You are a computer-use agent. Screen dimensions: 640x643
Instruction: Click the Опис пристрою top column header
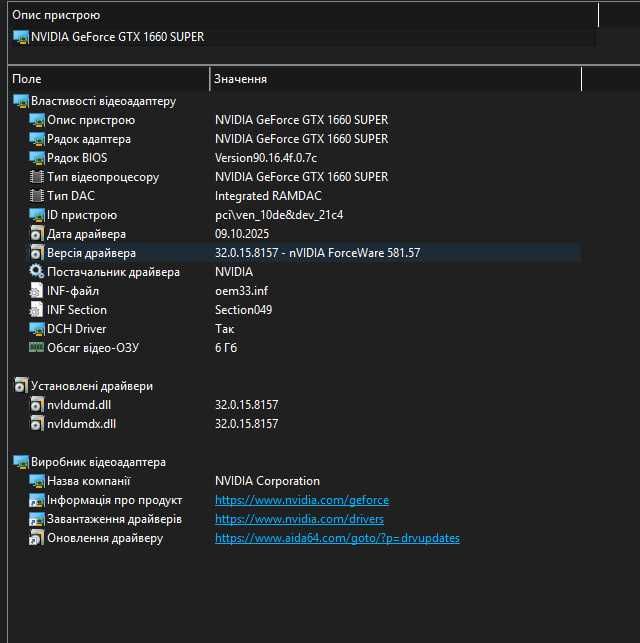[x=303, y=15]
